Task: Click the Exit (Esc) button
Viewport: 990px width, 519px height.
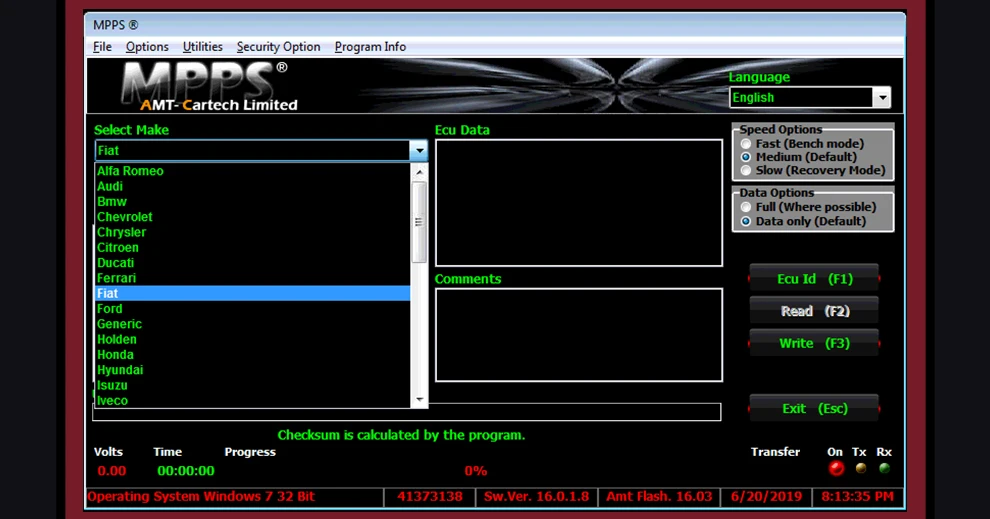Action: tap(814, 409)
